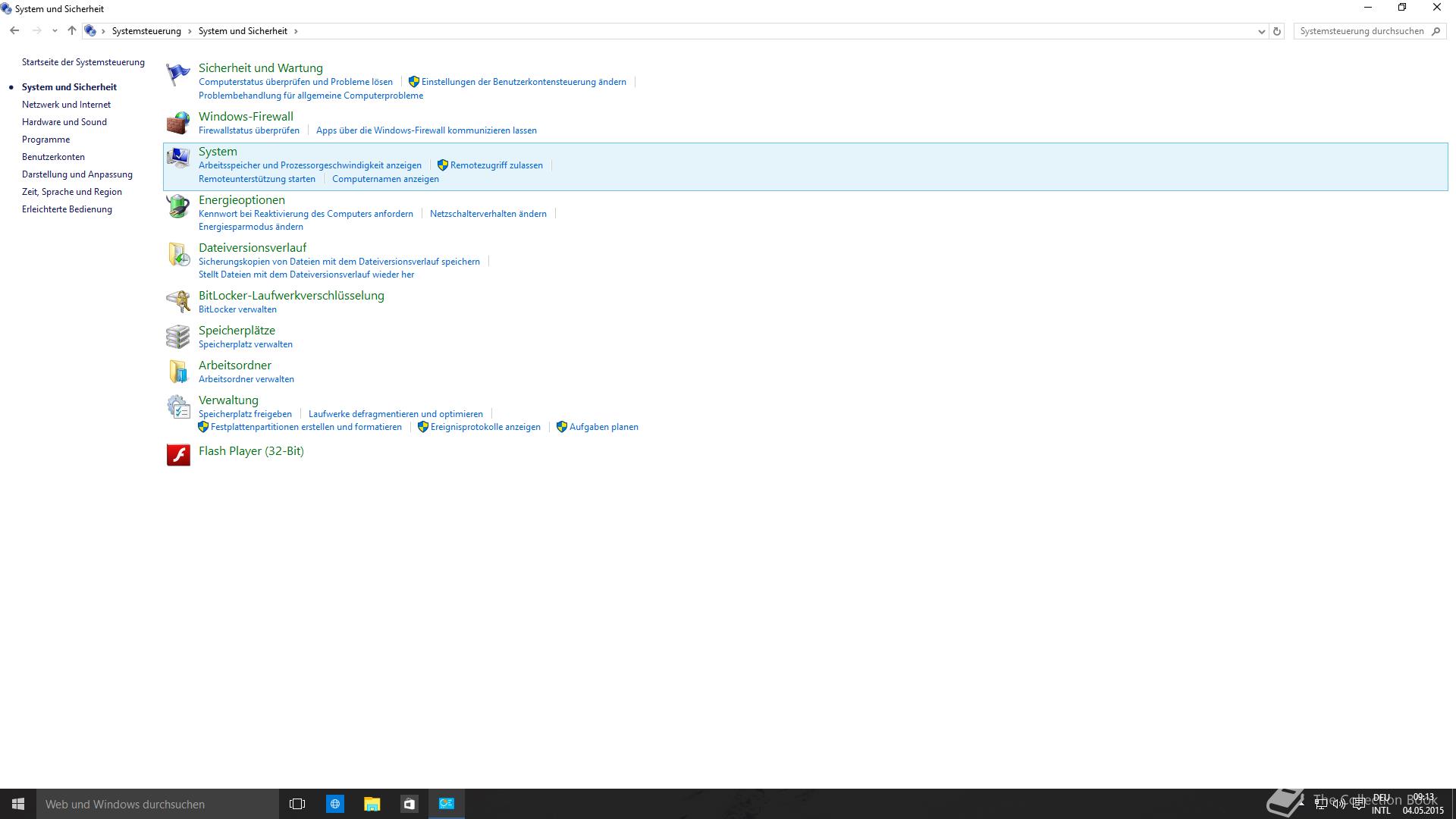Viewport: 1456px width, 819px height.
Task: Go back with the back arrow
Action: [x=14, y=31]
